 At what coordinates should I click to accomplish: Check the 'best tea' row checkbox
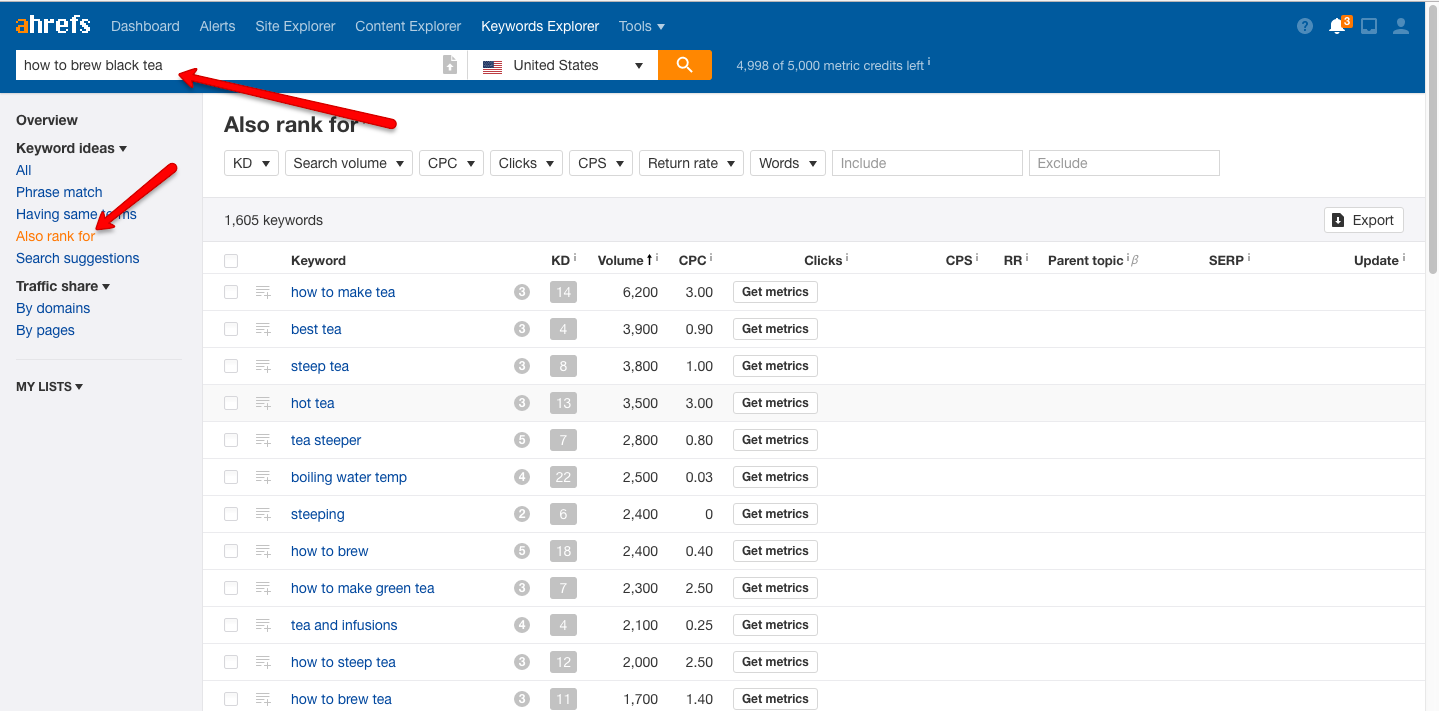click(x=231, y=329)
